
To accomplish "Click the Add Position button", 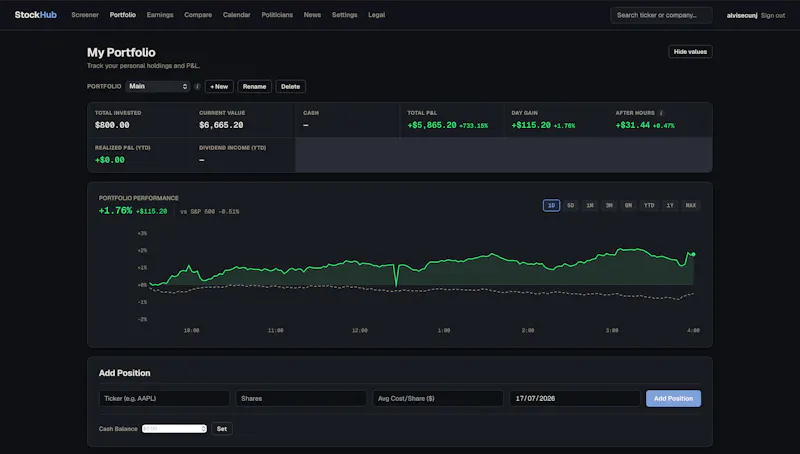I will click(x=673, y=398).
